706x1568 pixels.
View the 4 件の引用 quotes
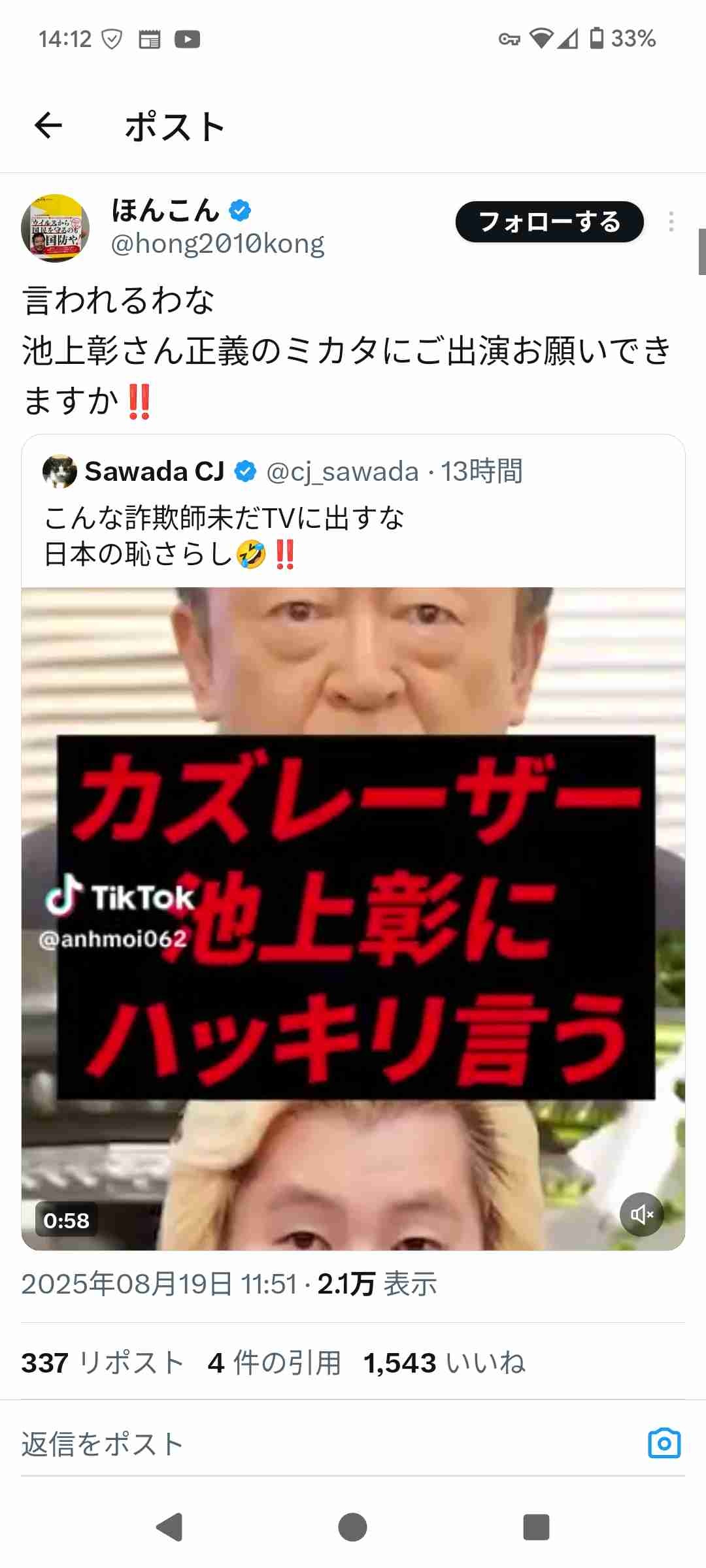275,1363
